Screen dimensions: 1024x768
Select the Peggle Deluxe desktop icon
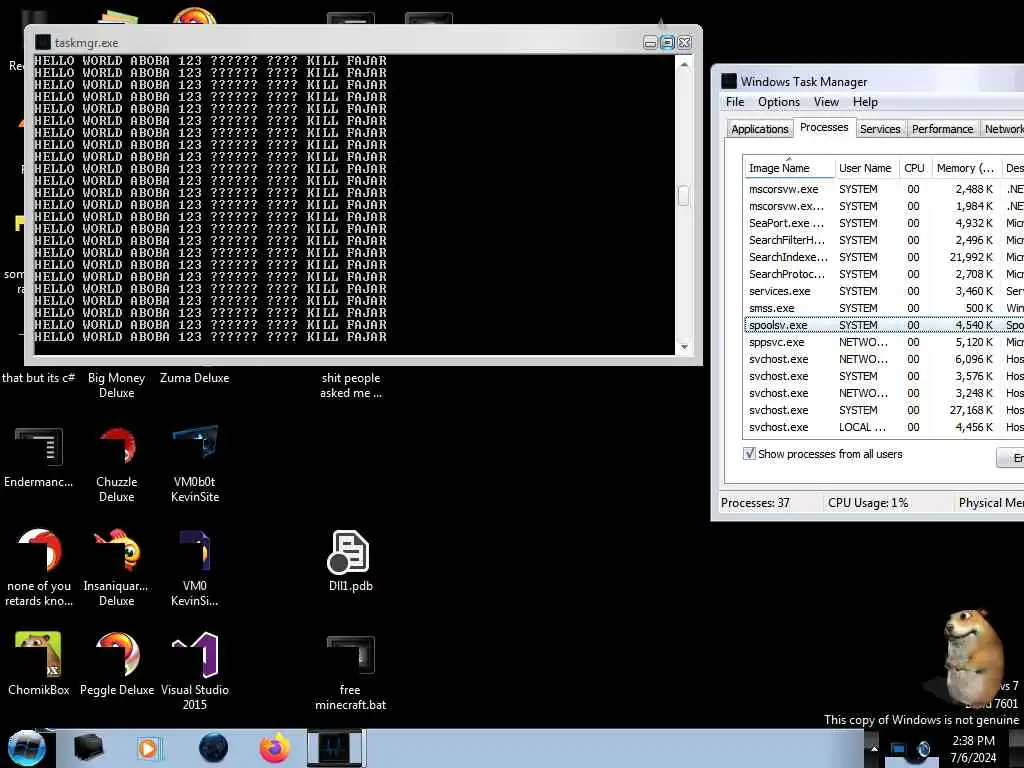pos(117,664)
